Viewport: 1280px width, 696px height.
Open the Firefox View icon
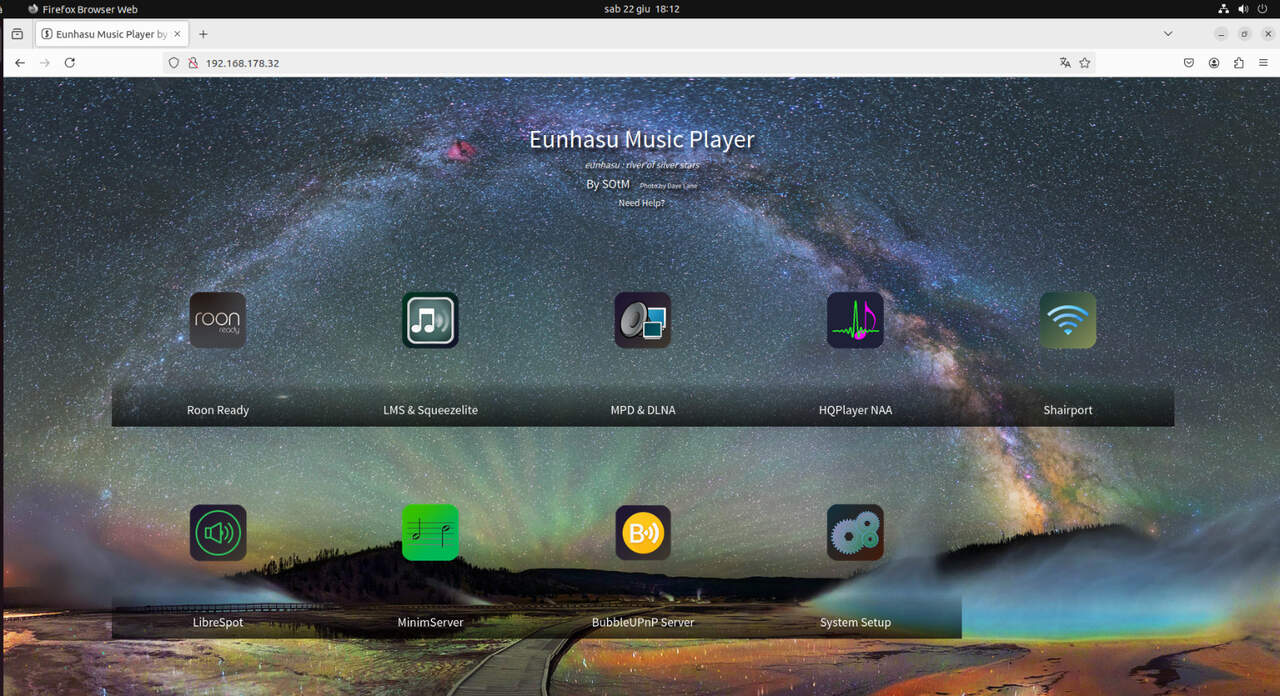click(x=17, y=34)
